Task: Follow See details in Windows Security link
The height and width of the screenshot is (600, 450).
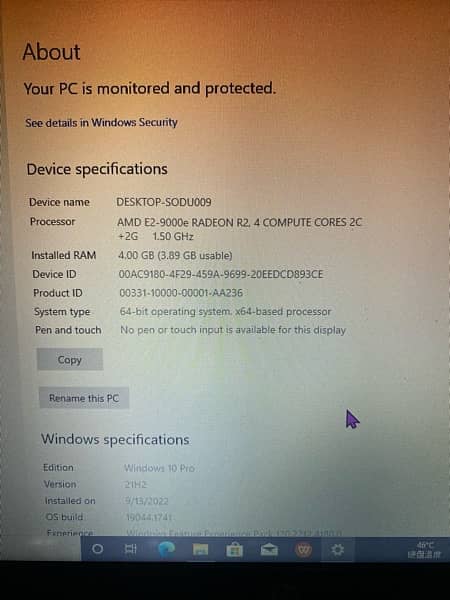Action: click(x=101, y=122)
